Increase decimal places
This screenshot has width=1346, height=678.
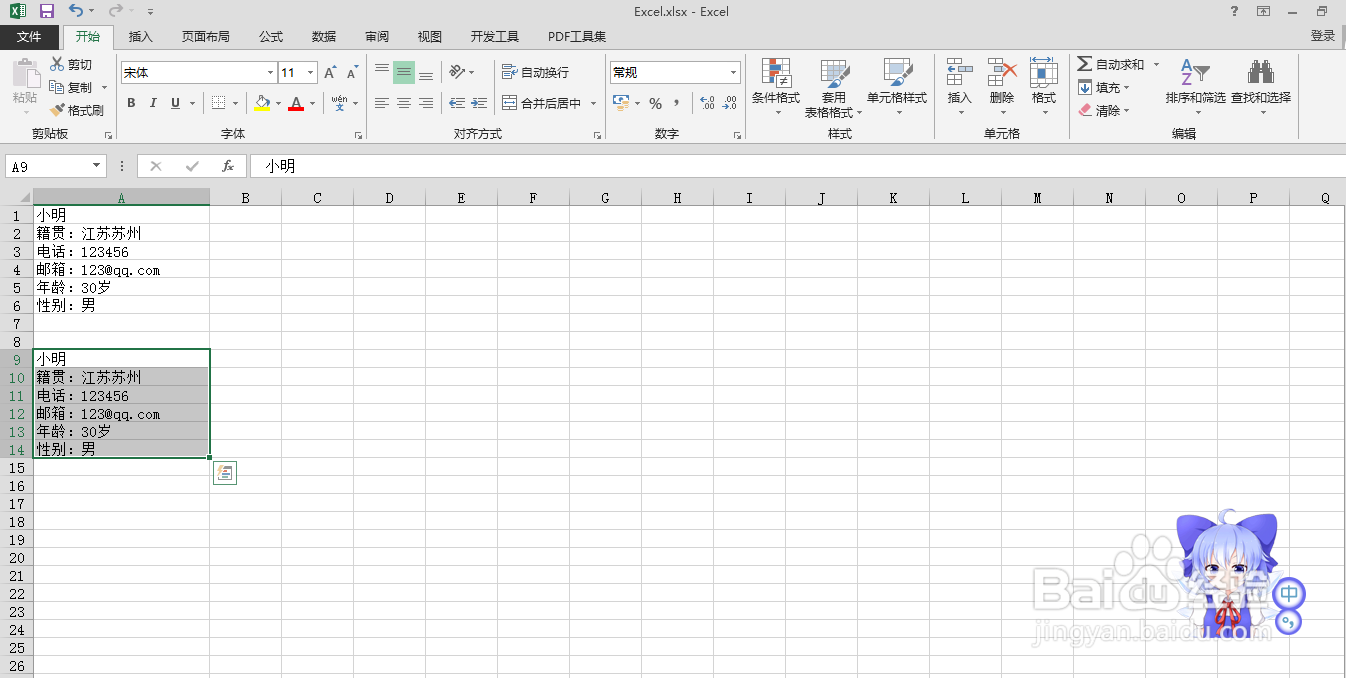pos(707,103)
